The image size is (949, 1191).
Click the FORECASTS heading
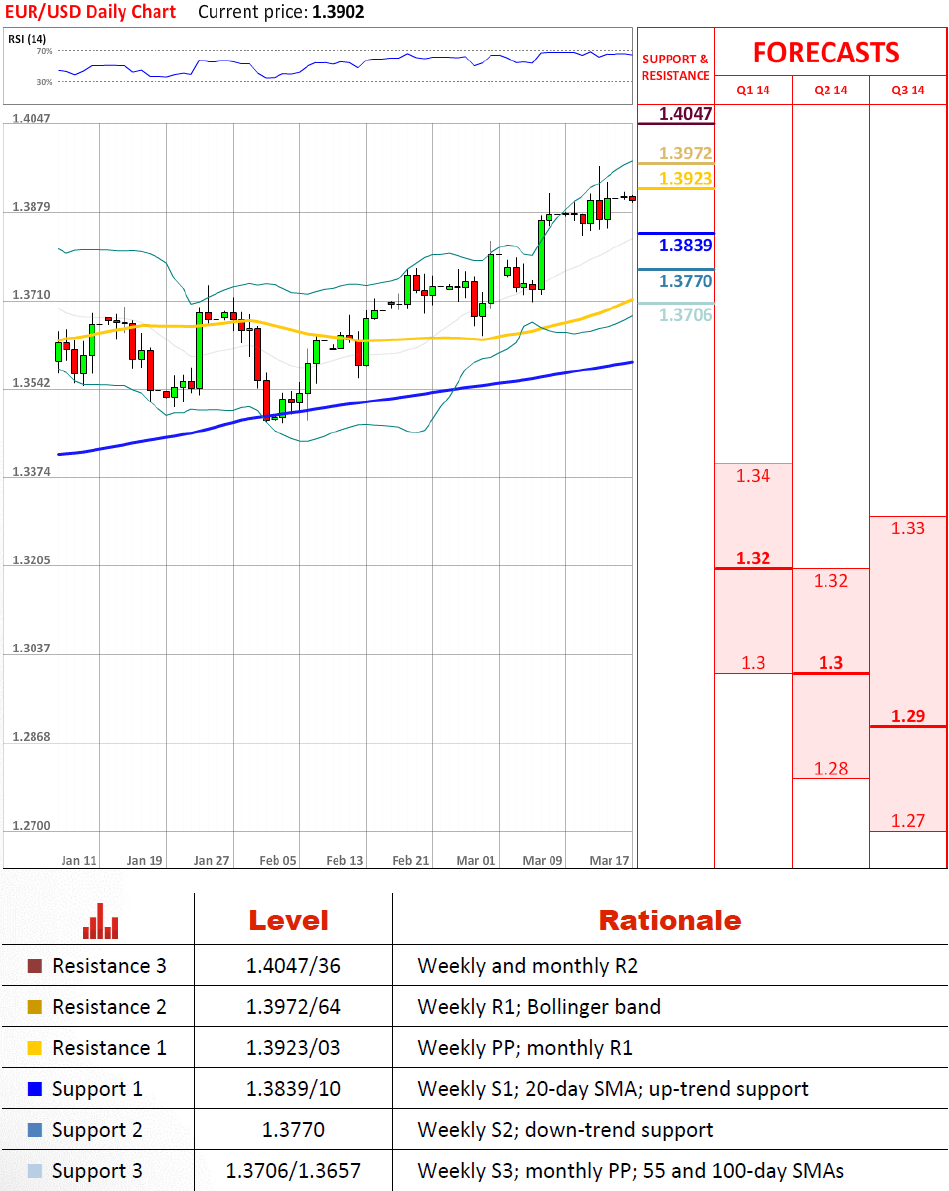tap(826, 52)
